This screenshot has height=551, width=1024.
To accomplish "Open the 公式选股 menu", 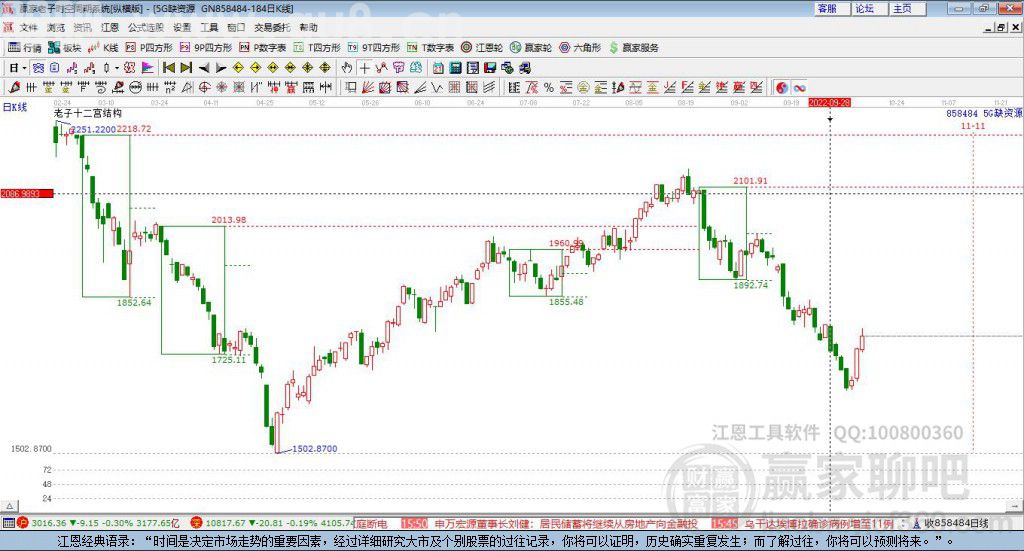I will [146, 27].
